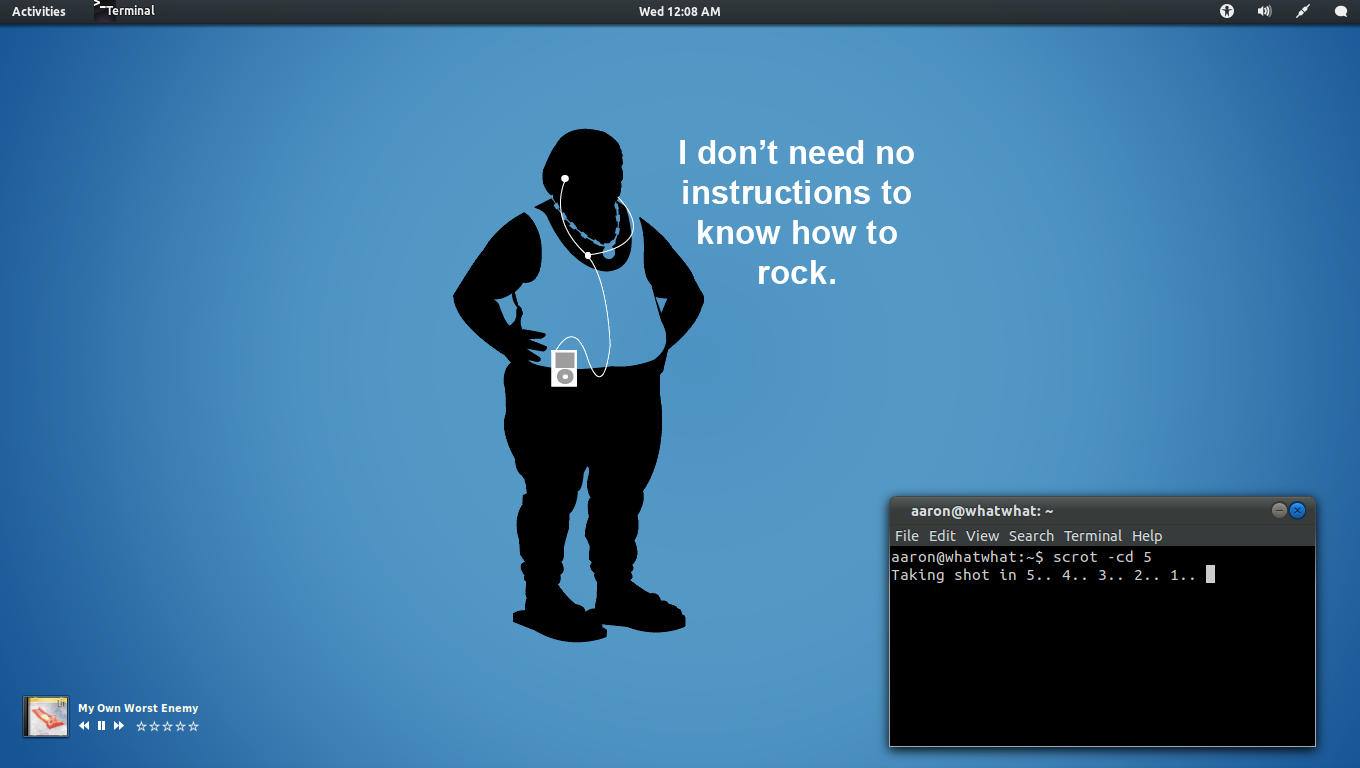Open the Activities overview
1360x768 pixels.
pos(39,12)
